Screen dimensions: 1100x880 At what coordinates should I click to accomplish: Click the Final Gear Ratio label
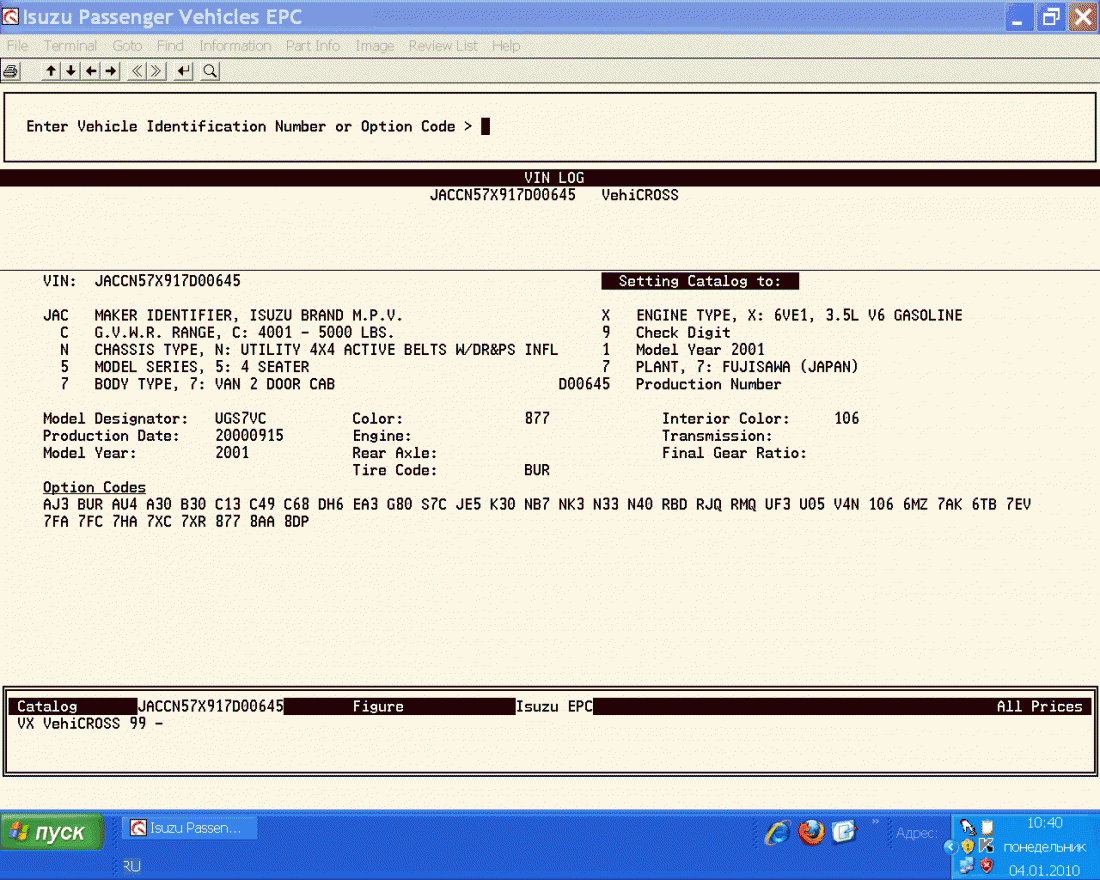734,453
